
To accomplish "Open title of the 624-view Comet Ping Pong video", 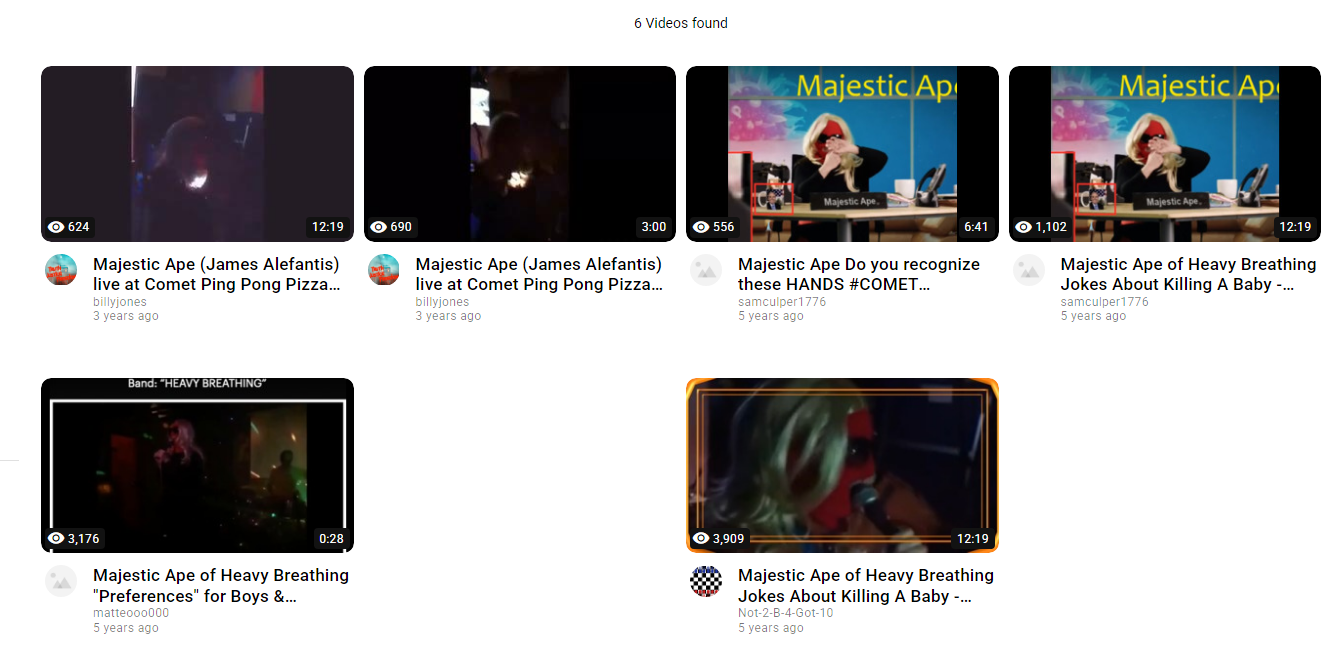I will pos(217,274).
